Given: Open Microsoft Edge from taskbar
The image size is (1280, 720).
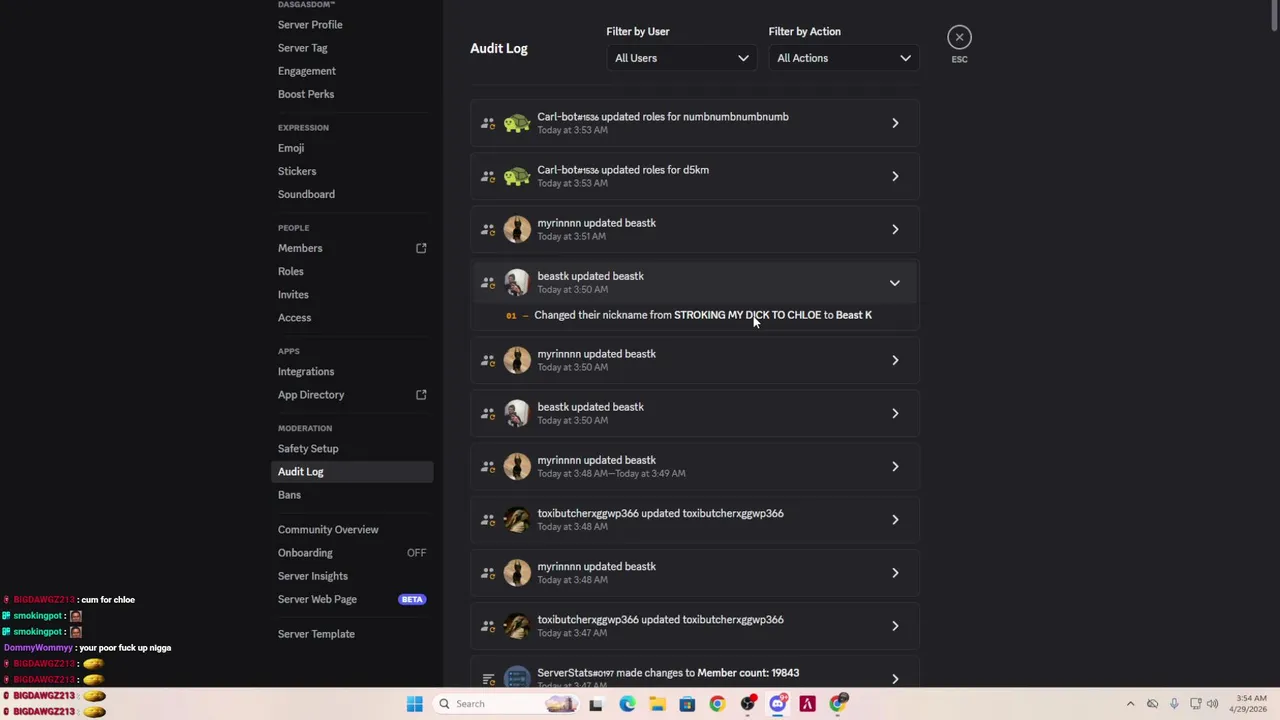Looking at the screenshot, I should [627, 704].
